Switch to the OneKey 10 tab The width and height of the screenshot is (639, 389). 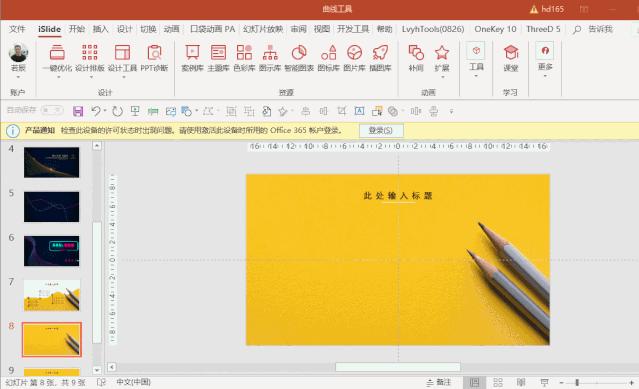click(x=495, y=29)
